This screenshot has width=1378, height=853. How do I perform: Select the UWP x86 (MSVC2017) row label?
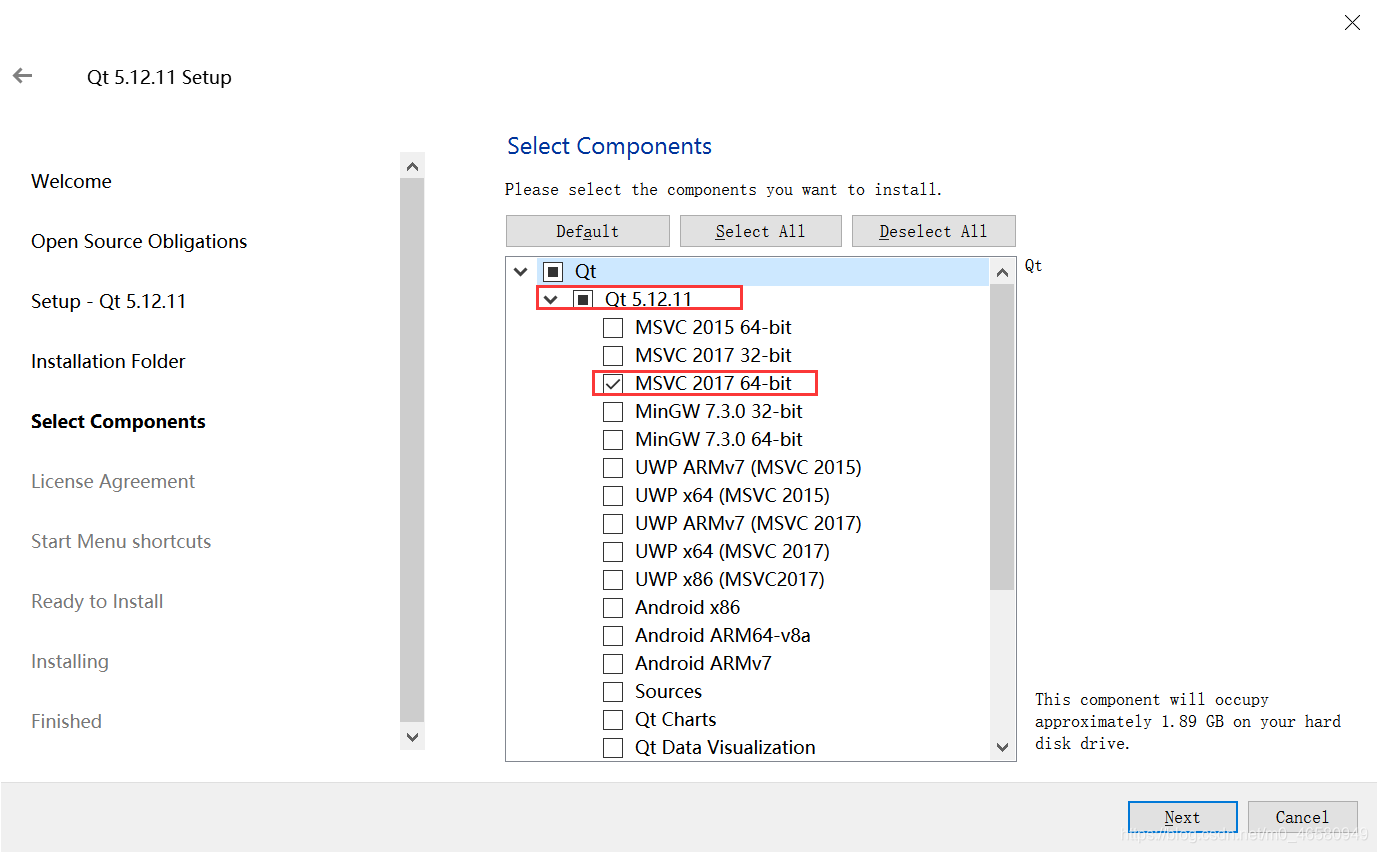pos(729,579)
